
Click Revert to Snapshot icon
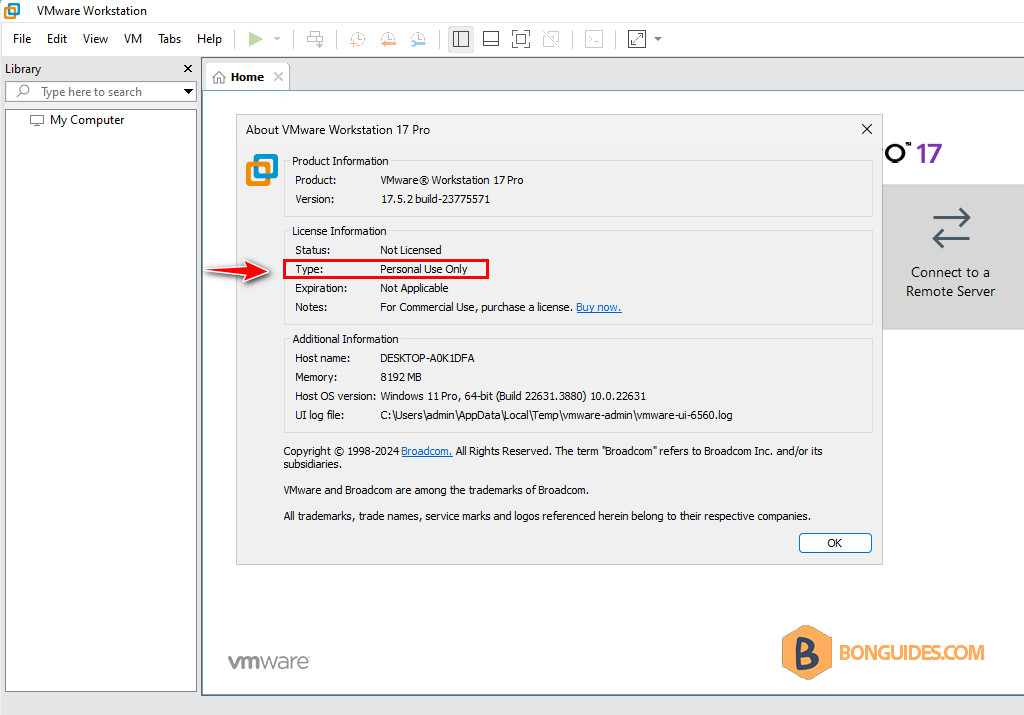tap(388, 39)
